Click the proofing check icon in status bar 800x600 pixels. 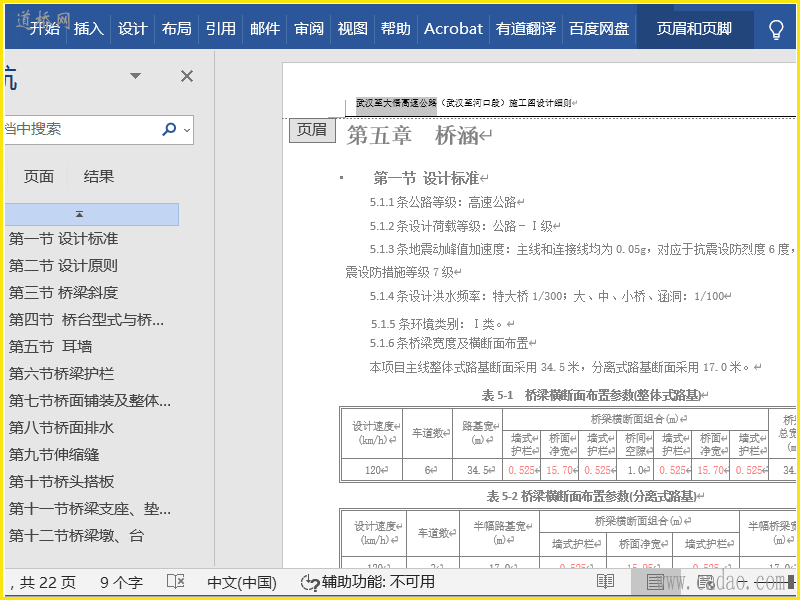[x=175, y=582]
